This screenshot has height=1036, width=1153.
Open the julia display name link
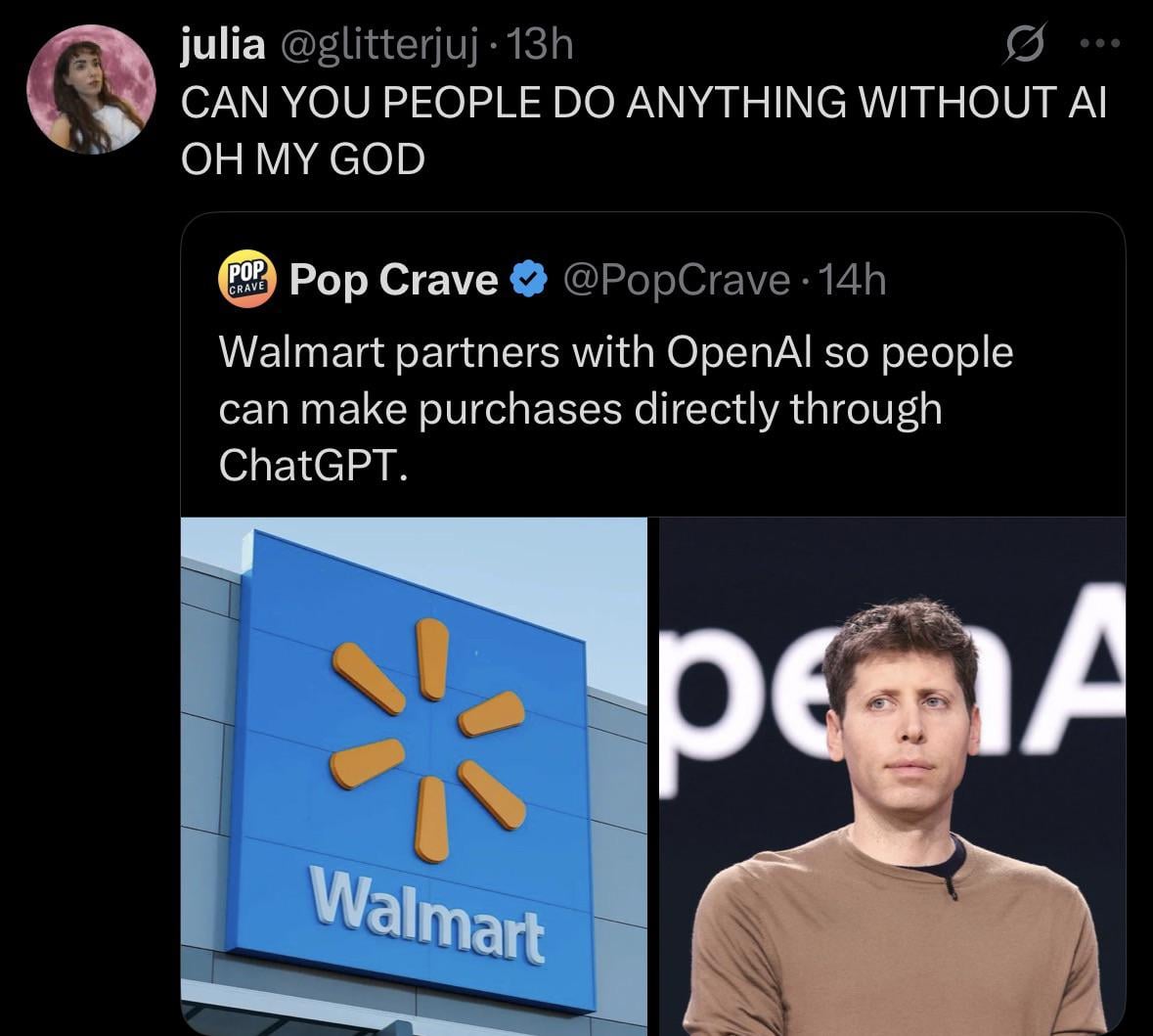click(x=224, y=44)
